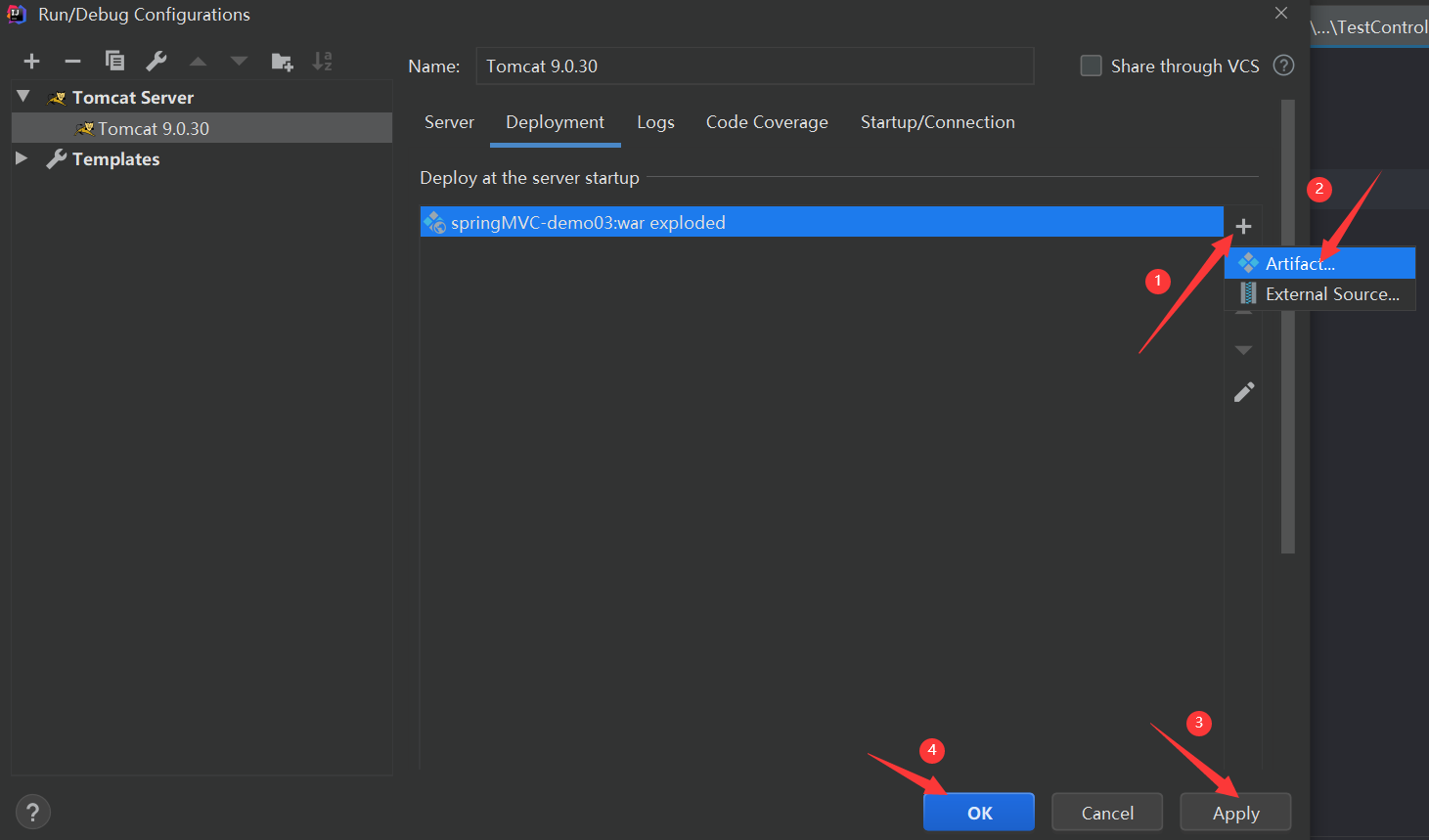
Task: Expand the Templates tree node
Action: [22, 158]
